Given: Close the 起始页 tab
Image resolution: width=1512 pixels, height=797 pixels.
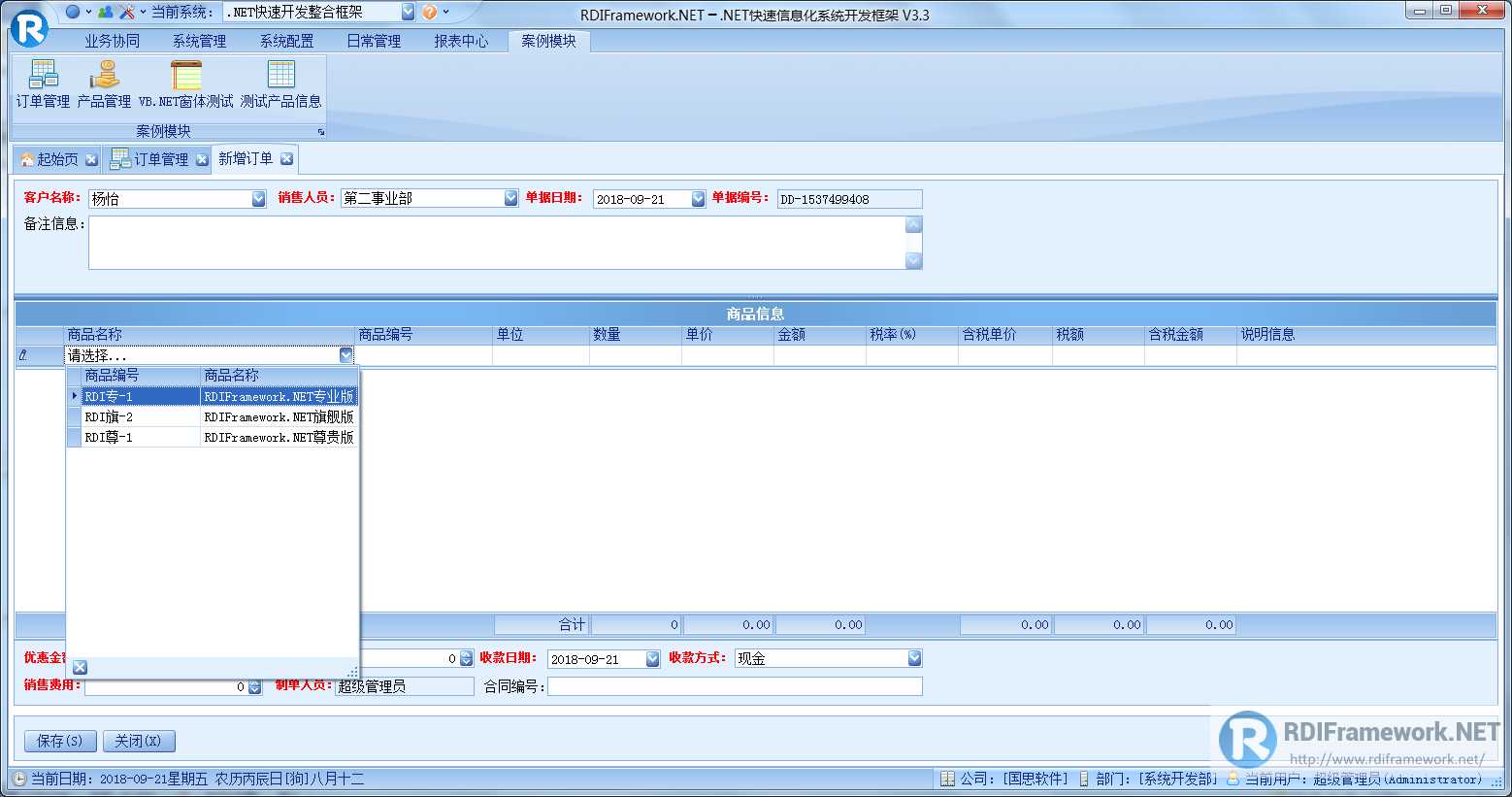Looking at the screenshot, I should (x=91, y=159).
